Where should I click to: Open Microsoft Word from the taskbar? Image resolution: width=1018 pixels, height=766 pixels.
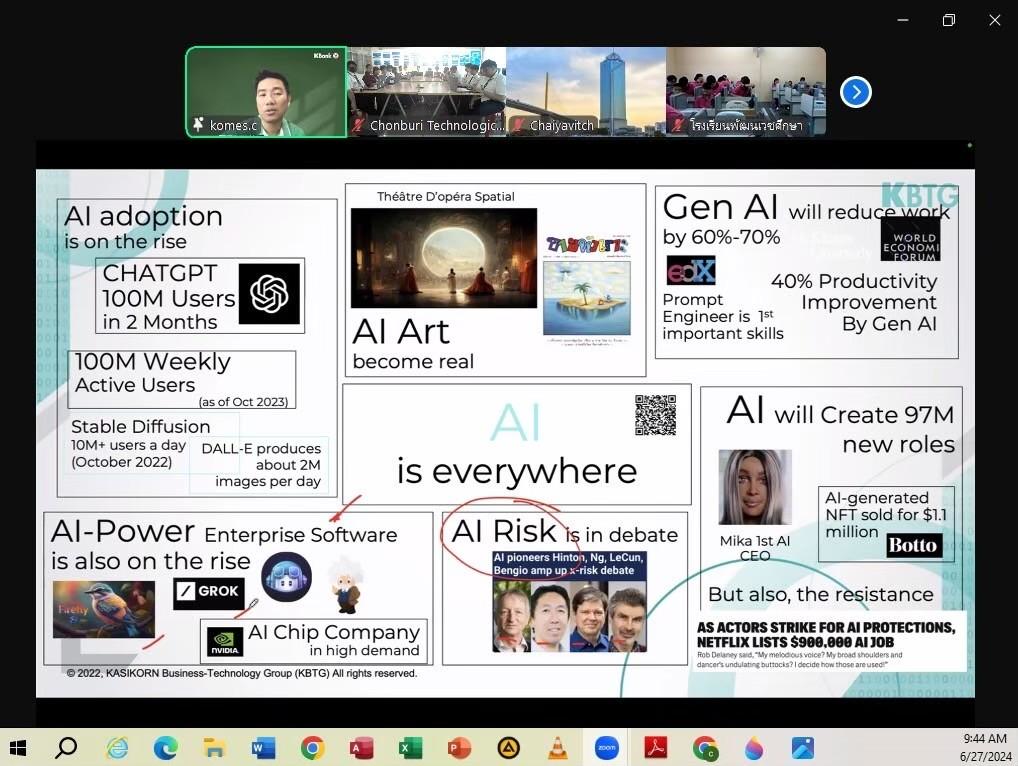263,747
